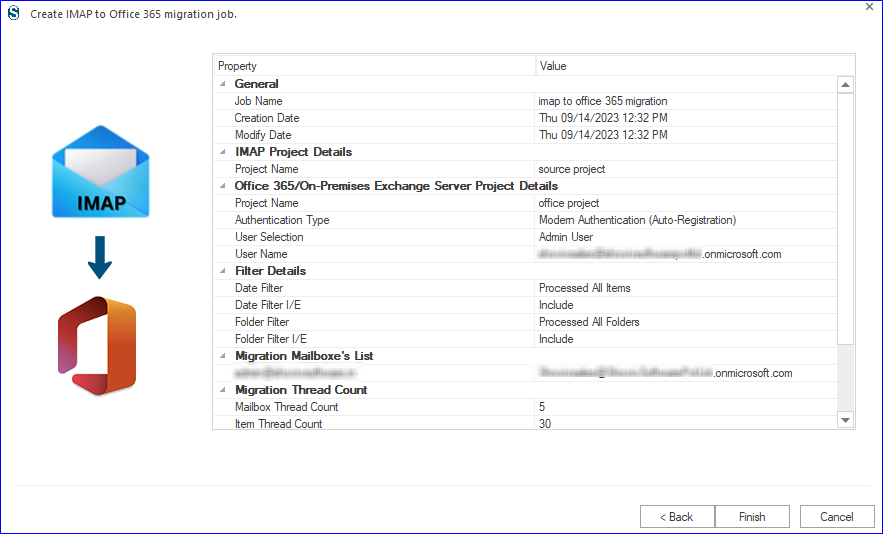
Task: Select the 'office project' value
Action: pyautogui.click(x=569, y=203)
